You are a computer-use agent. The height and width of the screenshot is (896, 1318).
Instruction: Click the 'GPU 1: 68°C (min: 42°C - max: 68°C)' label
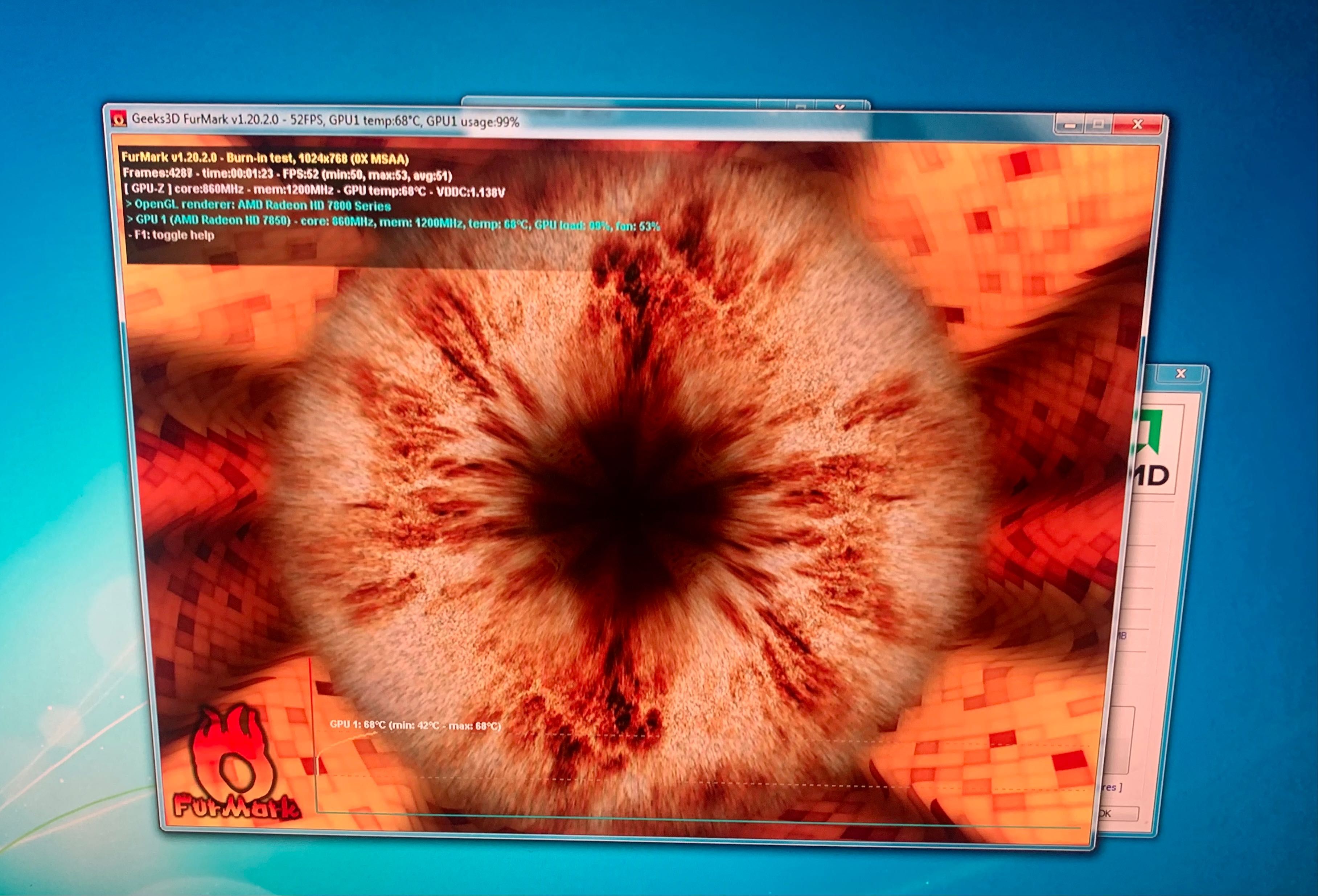415,725
